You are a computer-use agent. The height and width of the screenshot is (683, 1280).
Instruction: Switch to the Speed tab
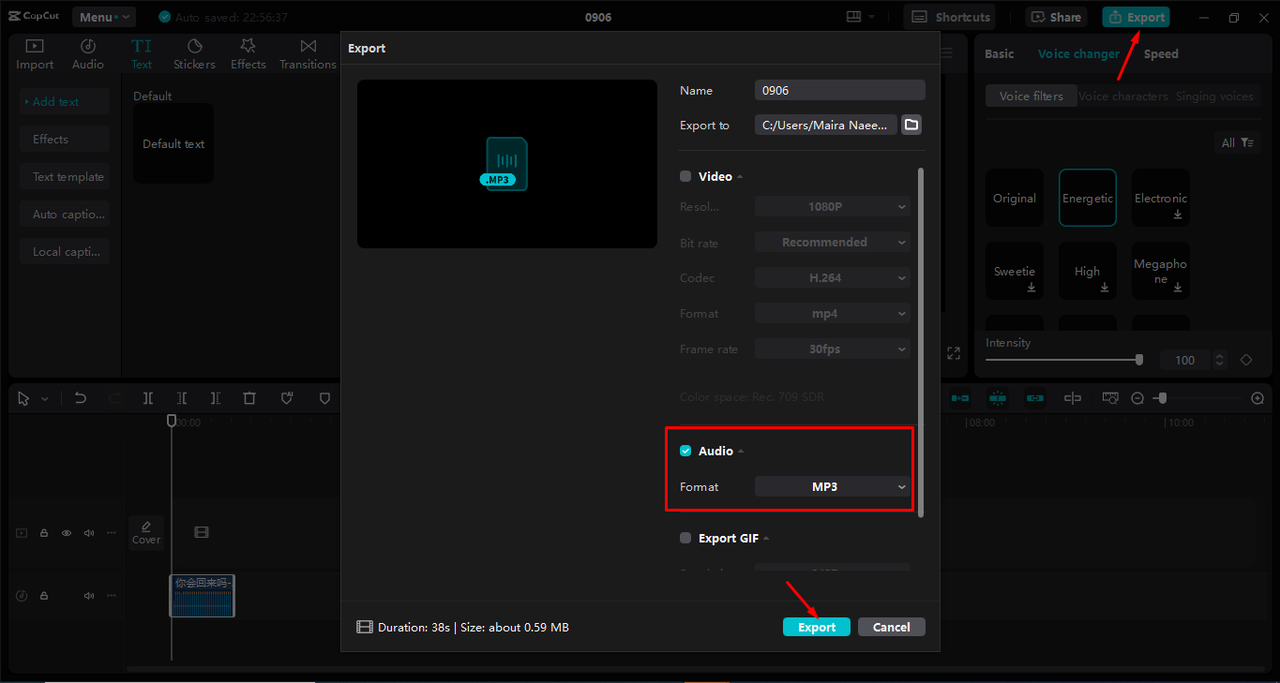pos(1161,54)
